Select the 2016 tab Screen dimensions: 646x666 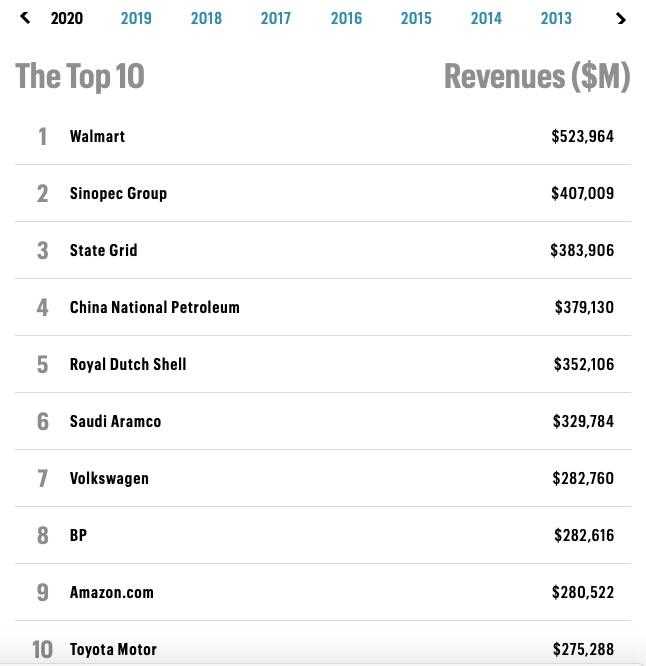(x=346, y=18)
